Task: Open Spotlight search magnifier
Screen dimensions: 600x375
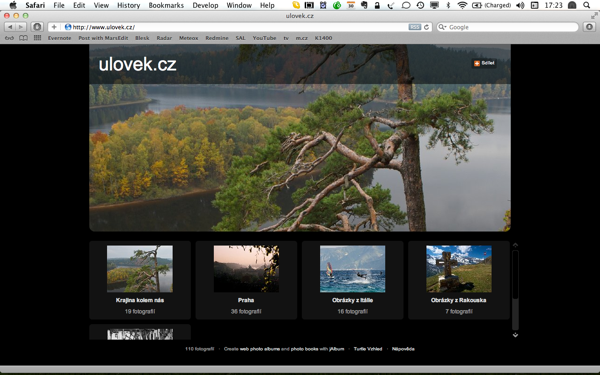Action: coord(587,5)
